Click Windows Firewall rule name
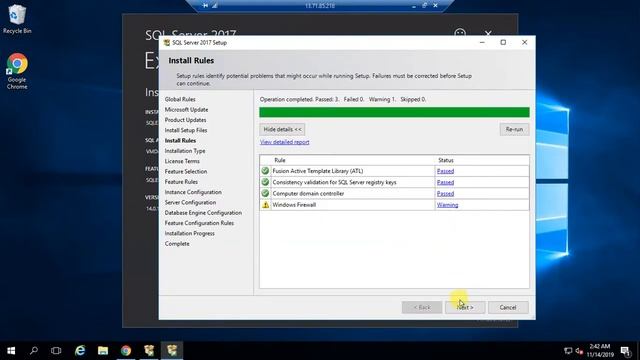 (294, 205)
